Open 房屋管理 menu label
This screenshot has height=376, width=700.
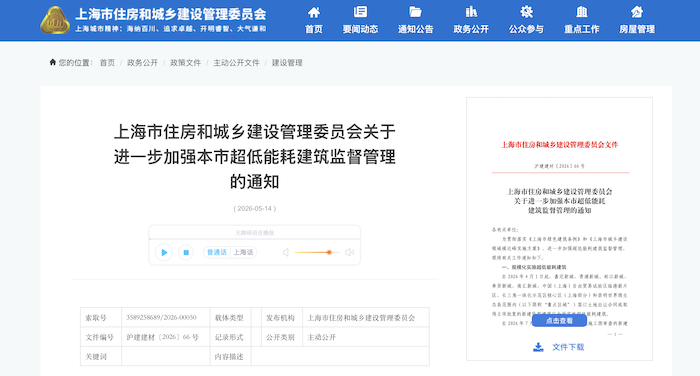coord(637,29)
